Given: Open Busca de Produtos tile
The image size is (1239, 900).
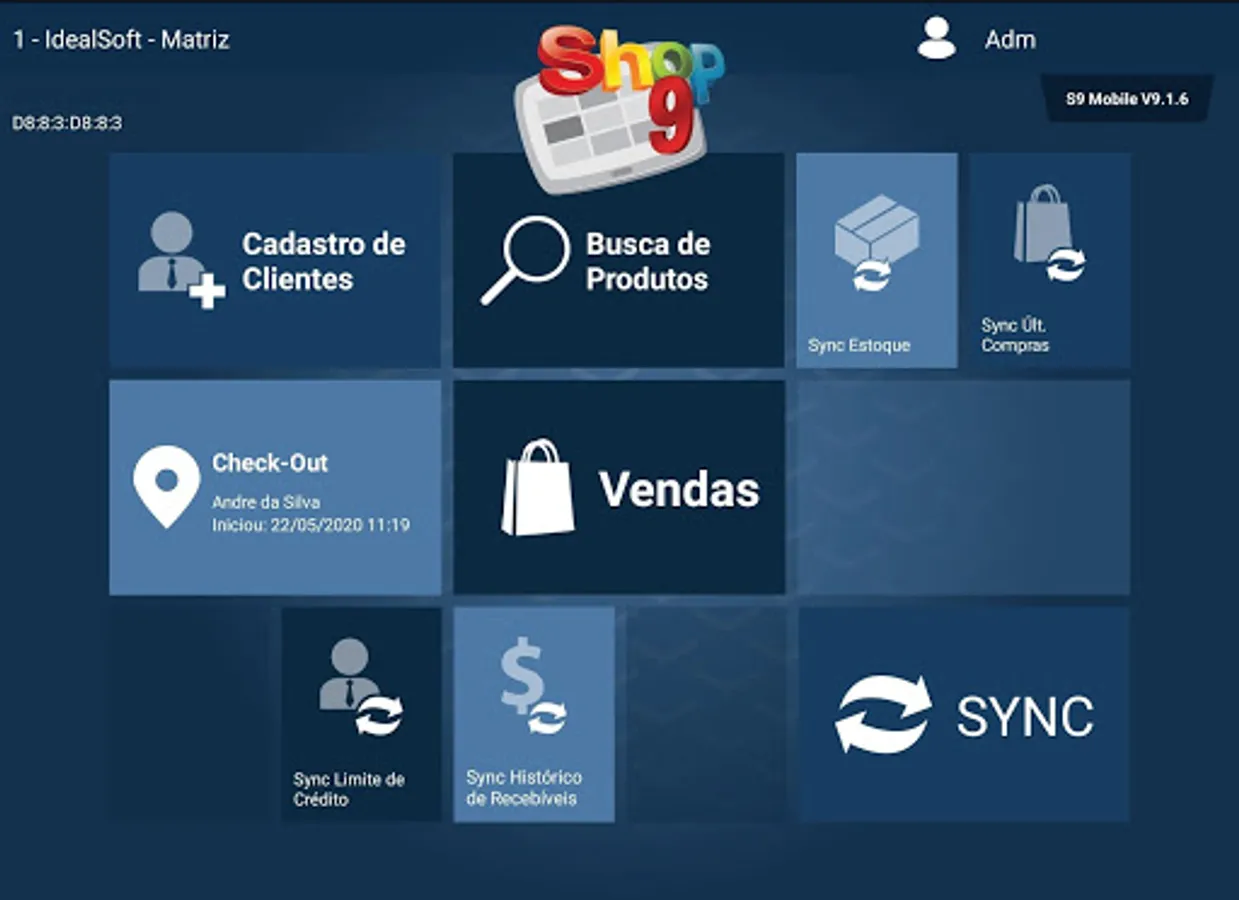Looking at the screenshot, I should click(x=618, y=261).
